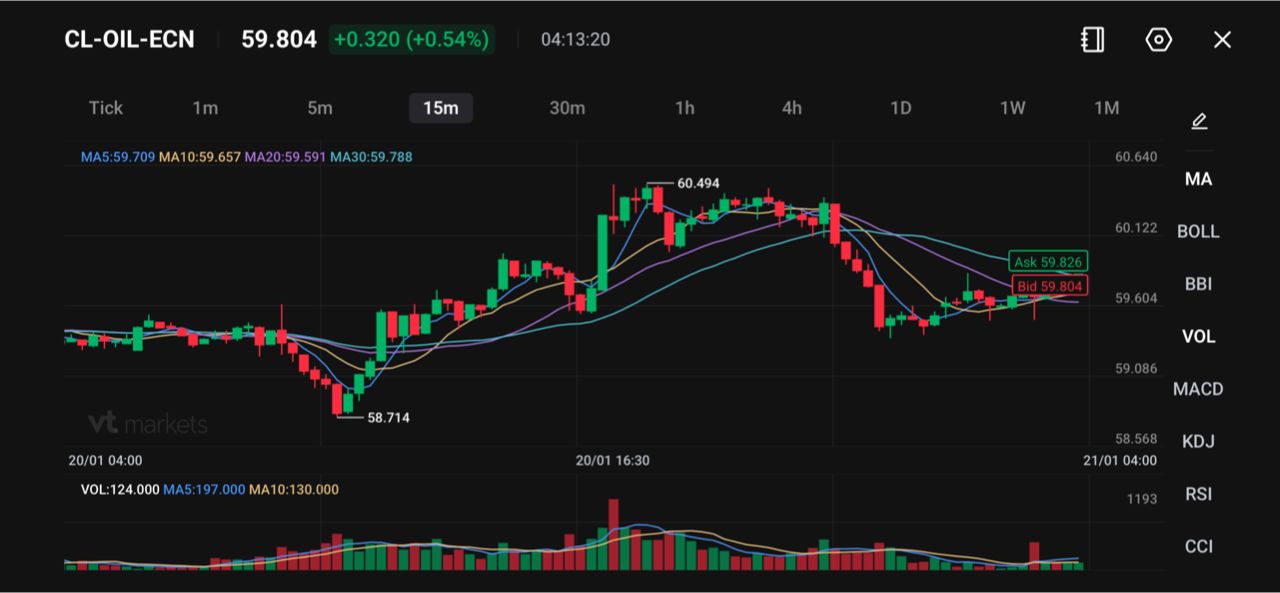Click the Ask 59.826 price label

point(1047,262)
